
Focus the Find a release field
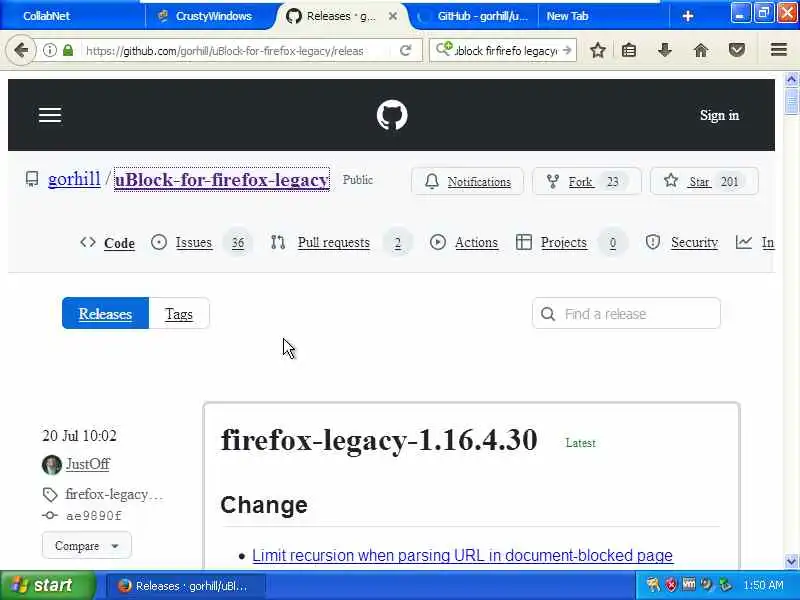point(626,313)
